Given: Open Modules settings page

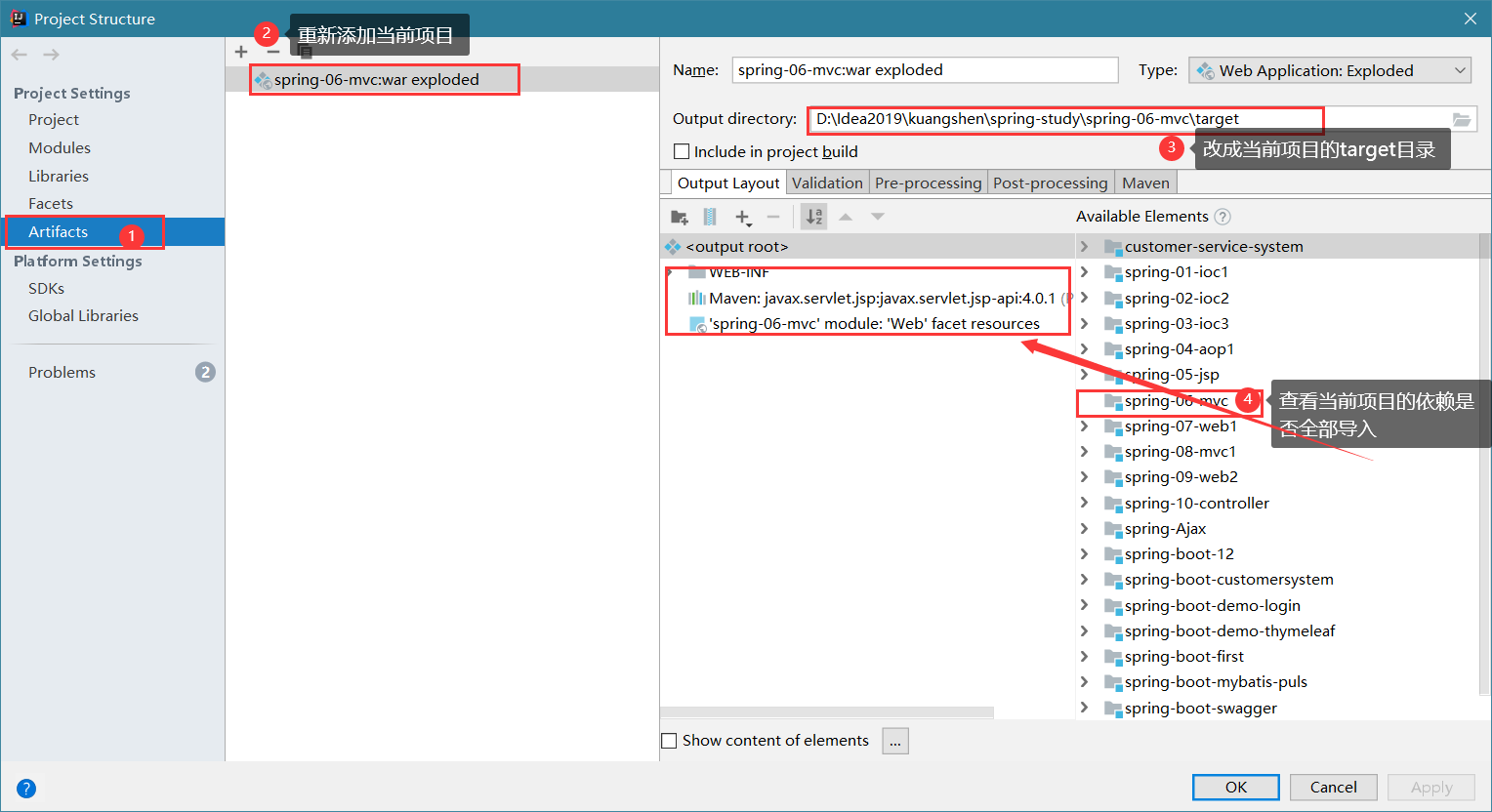Looking at the screenshot, I should pos(60,147).
